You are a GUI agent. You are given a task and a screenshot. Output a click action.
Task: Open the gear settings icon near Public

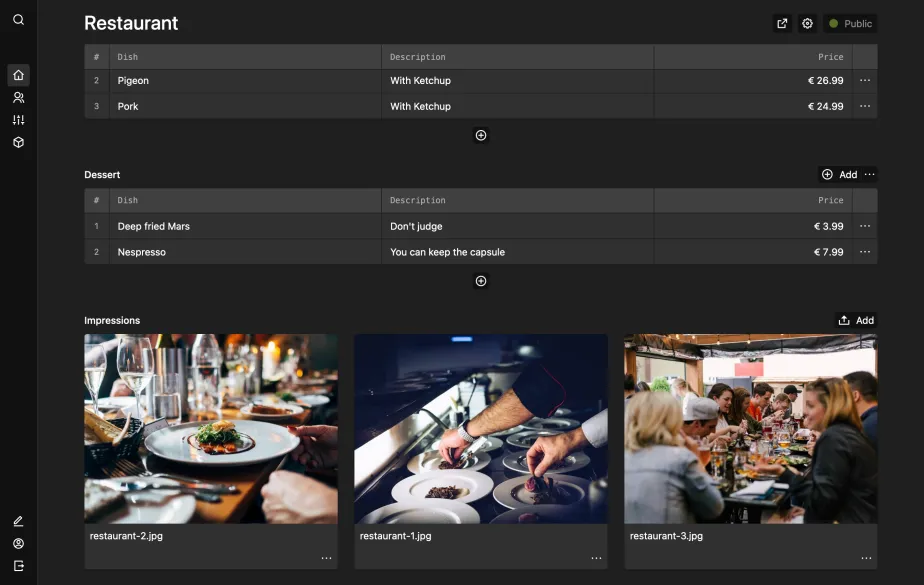[807, 24]
